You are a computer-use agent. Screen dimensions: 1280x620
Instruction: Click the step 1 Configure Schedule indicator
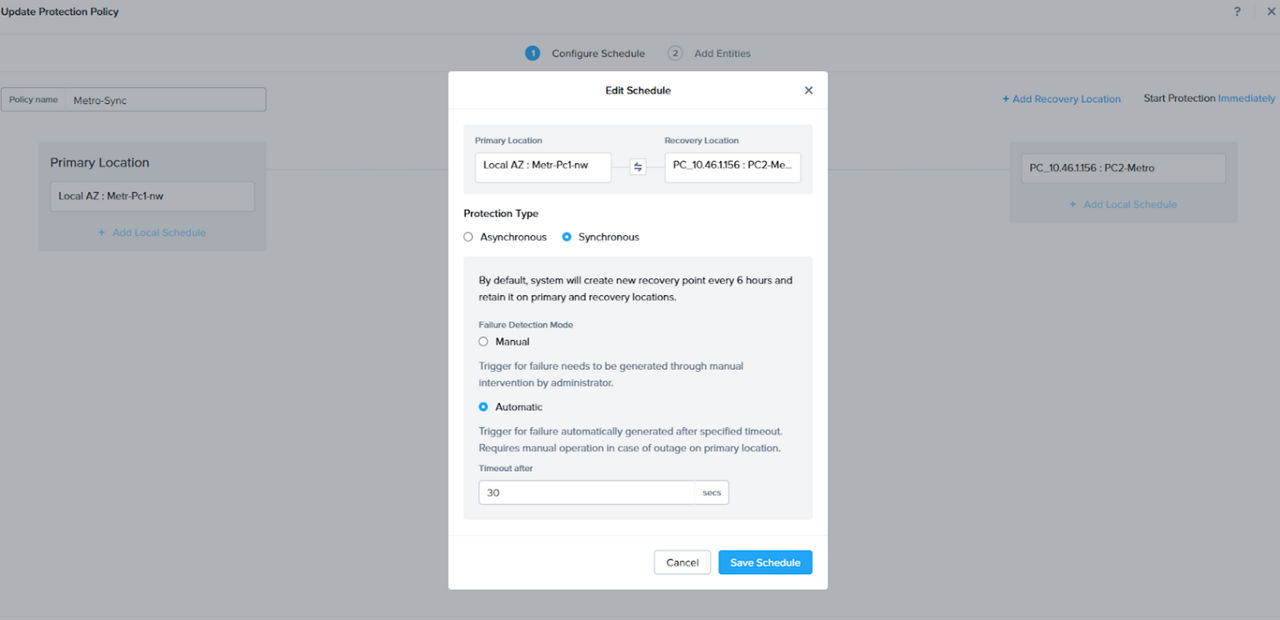(x=532, y=53)
